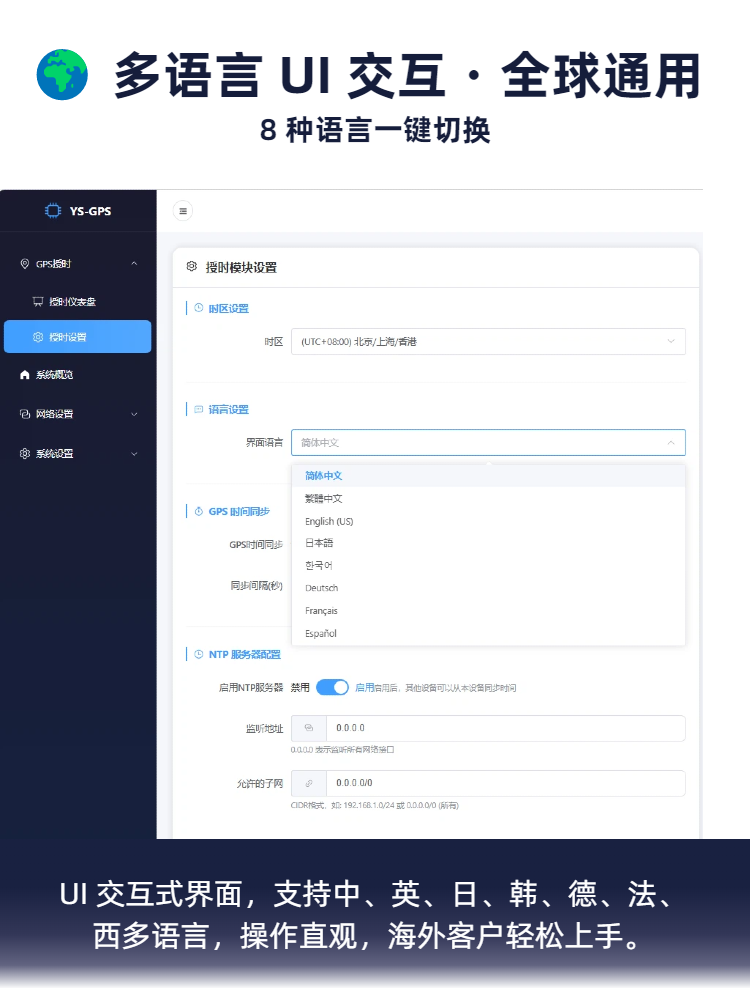Click the link icon in 允许的子网 field
Screen dimensions: 750x988
coord(309,783)
